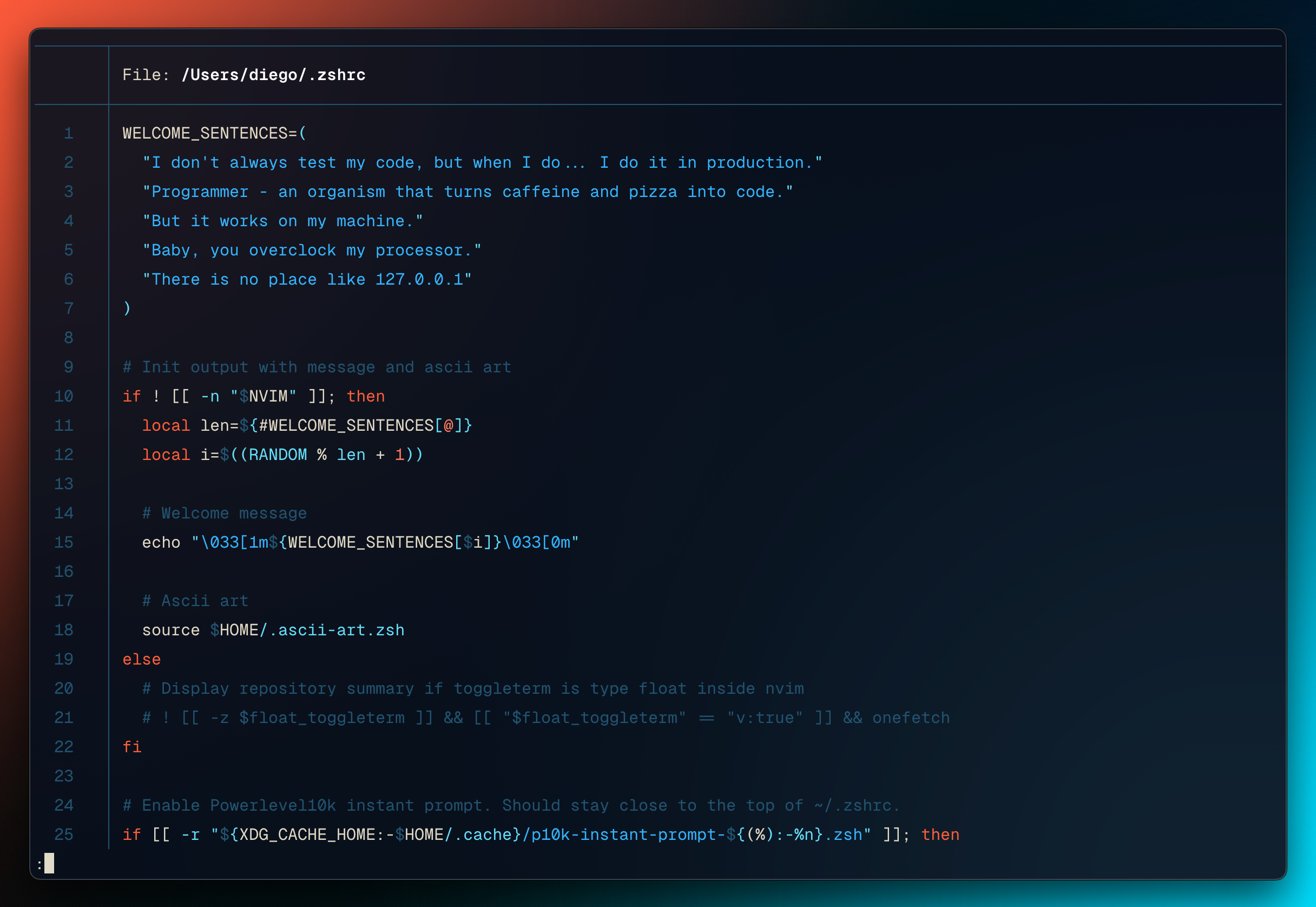Click line number 6 in the gutter
1316x907 pixels.
tap(69, 280)
